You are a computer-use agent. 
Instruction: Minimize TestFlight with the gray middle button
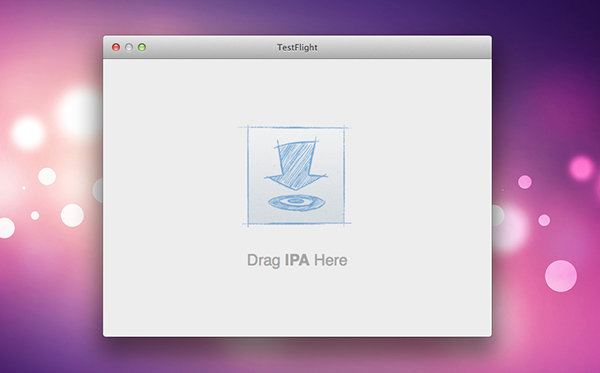click(x=129, y=47)
